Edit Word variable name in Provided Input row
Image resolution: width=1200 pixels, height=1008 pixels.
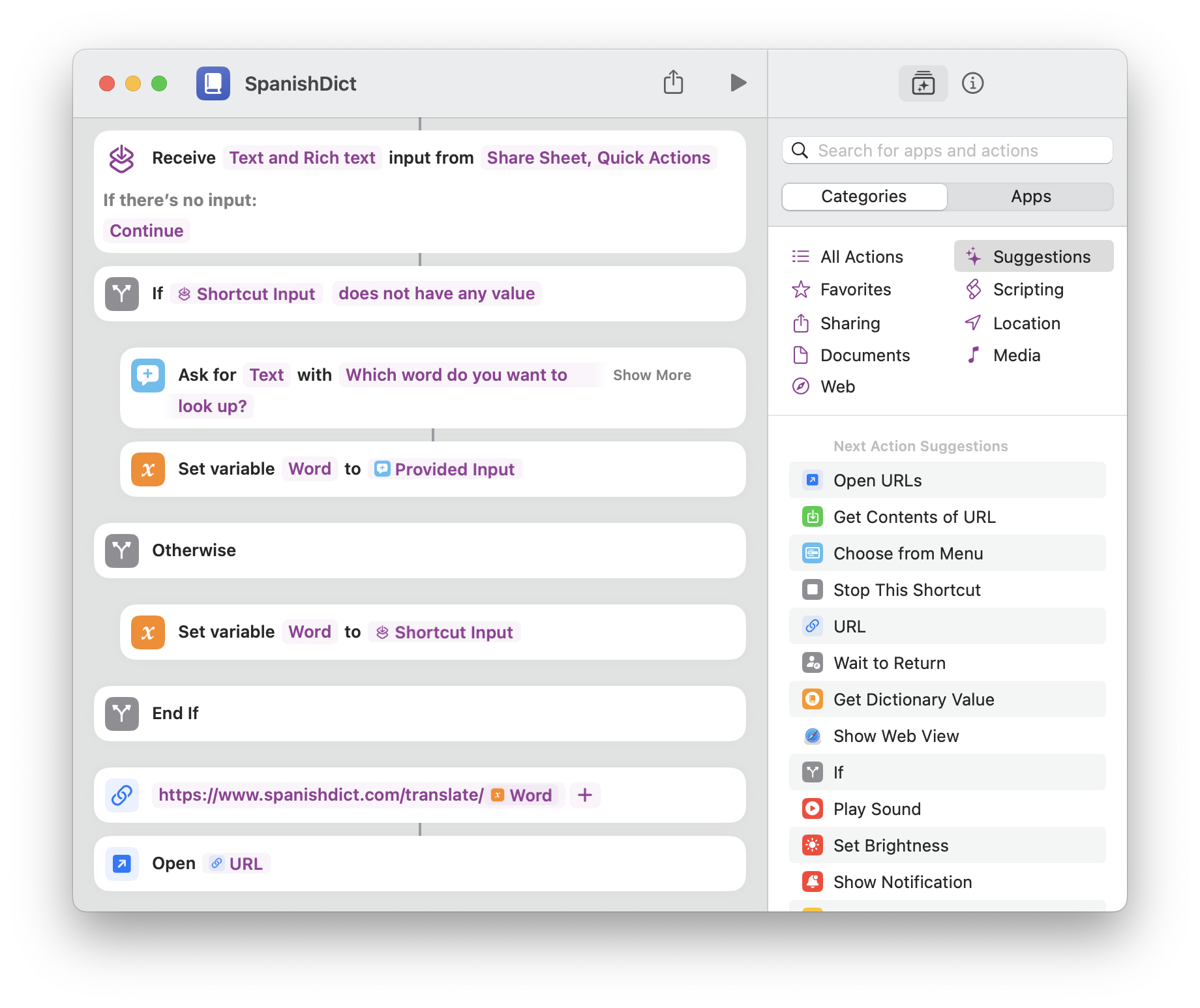[310, 469]
